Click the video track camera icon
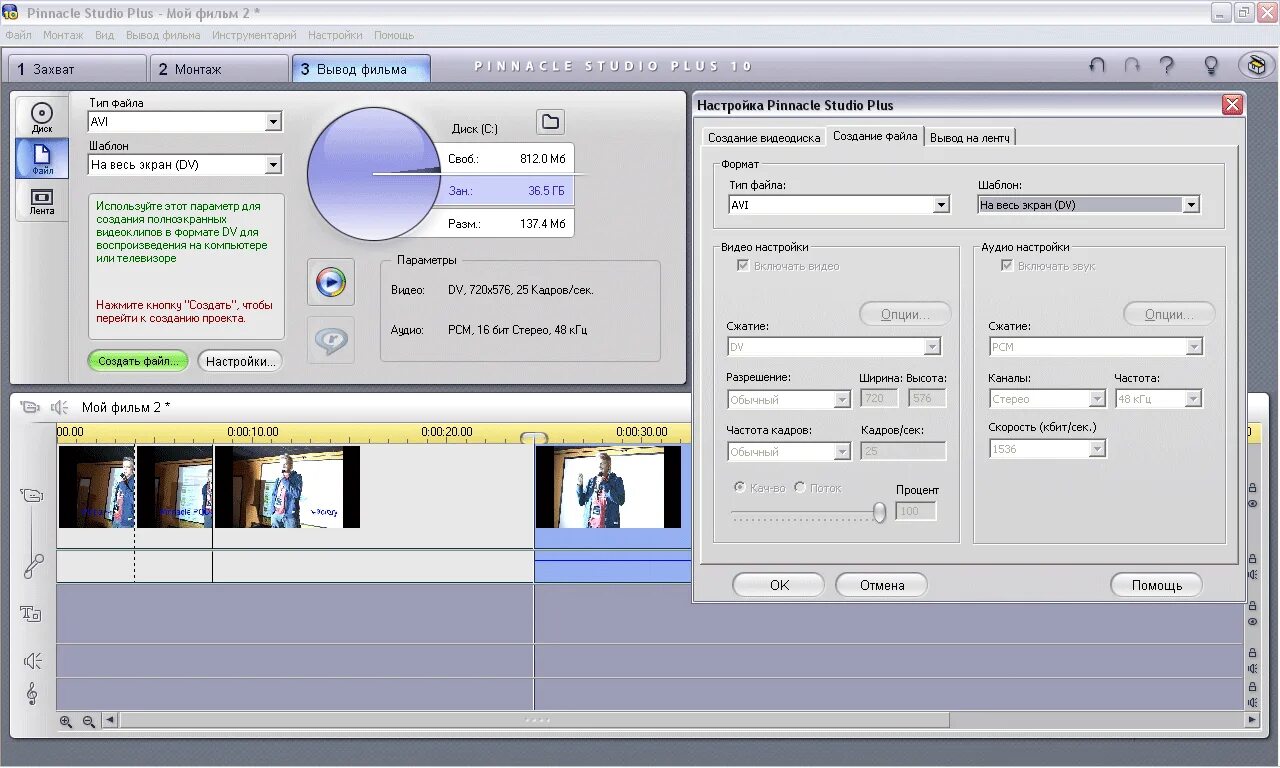Viewport: 1280px width, 768px height. (x=32, y=495)
